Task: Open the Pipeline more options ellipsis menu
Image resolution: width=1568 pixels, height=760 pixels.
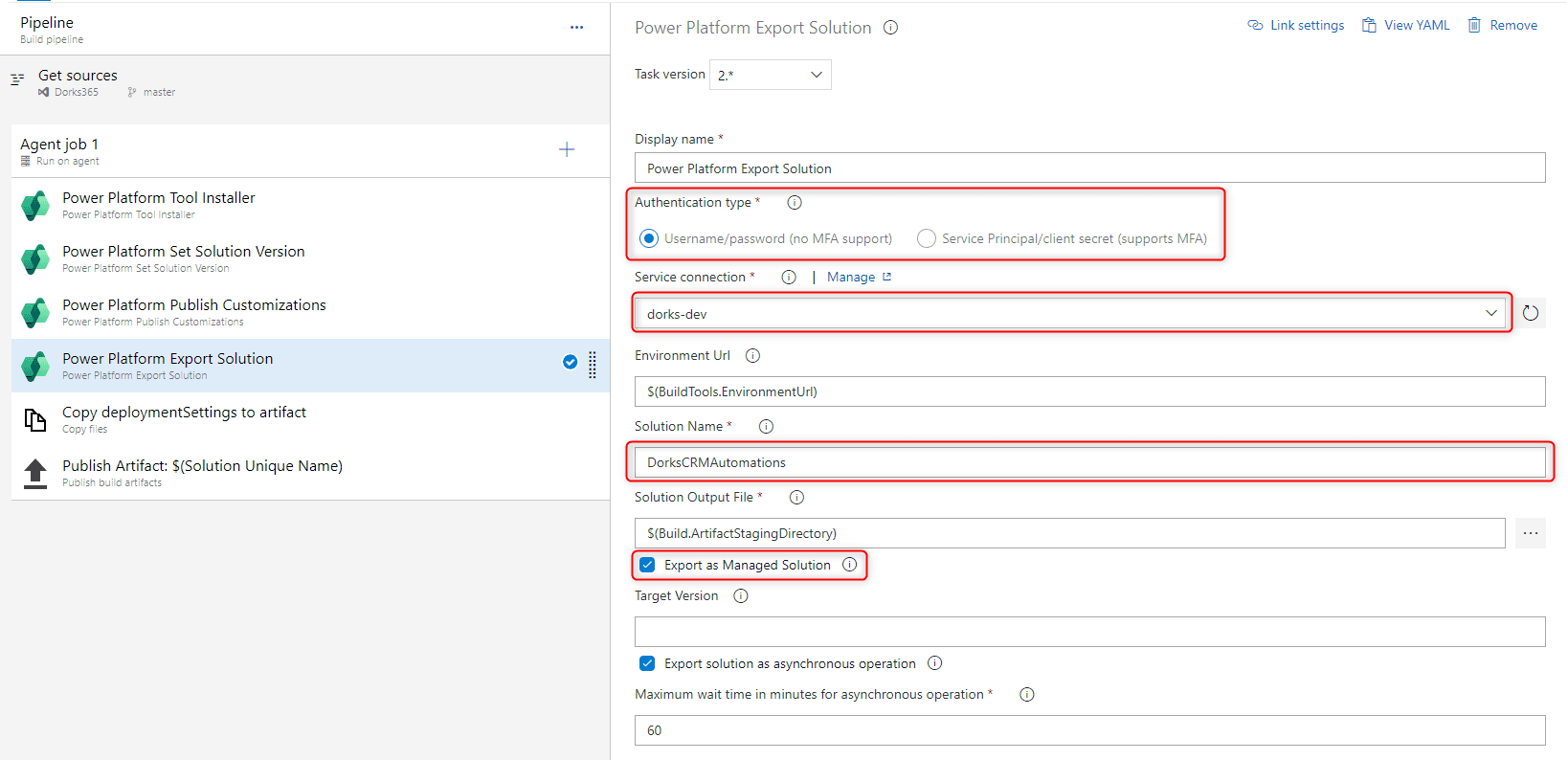Action: [x=576, y=28]
